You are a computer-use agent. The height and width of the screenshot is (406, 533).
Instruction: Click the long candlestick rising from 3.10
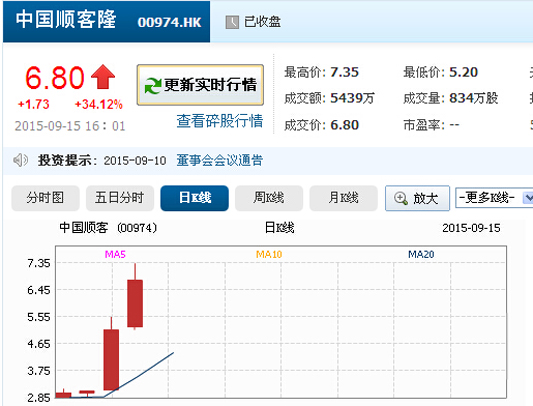111,359
